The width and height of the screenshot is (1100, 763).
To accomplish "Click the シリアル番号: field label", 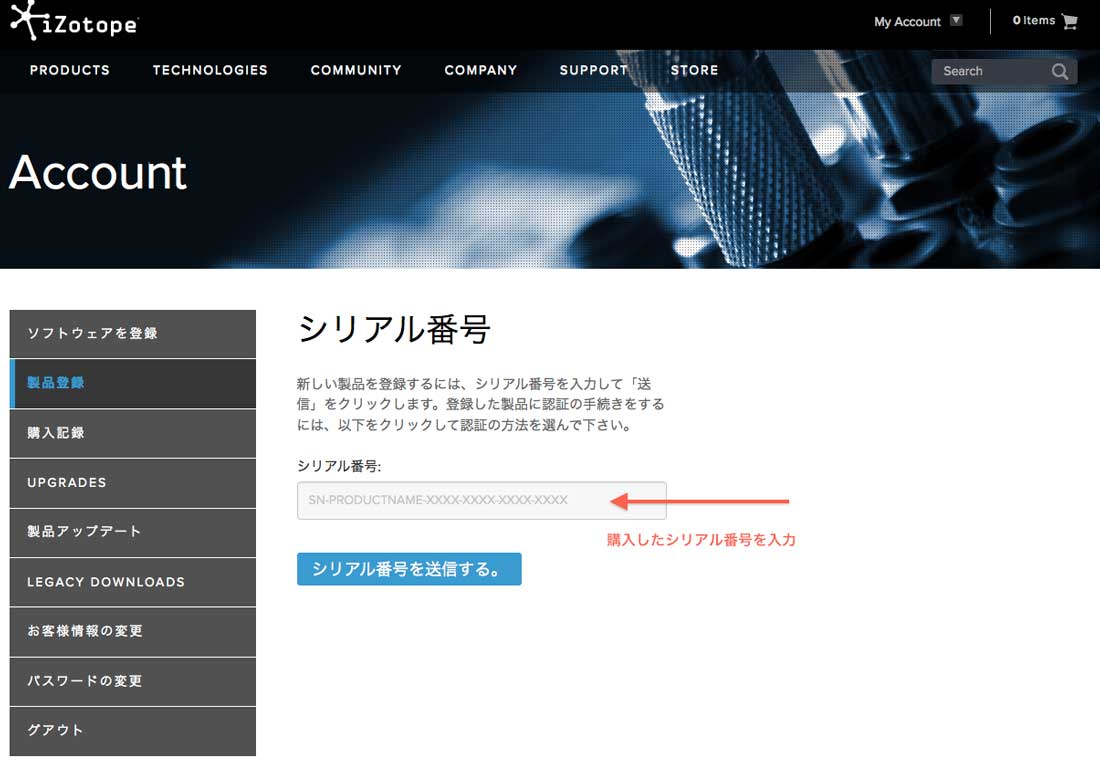I will (x=339, y=466).
